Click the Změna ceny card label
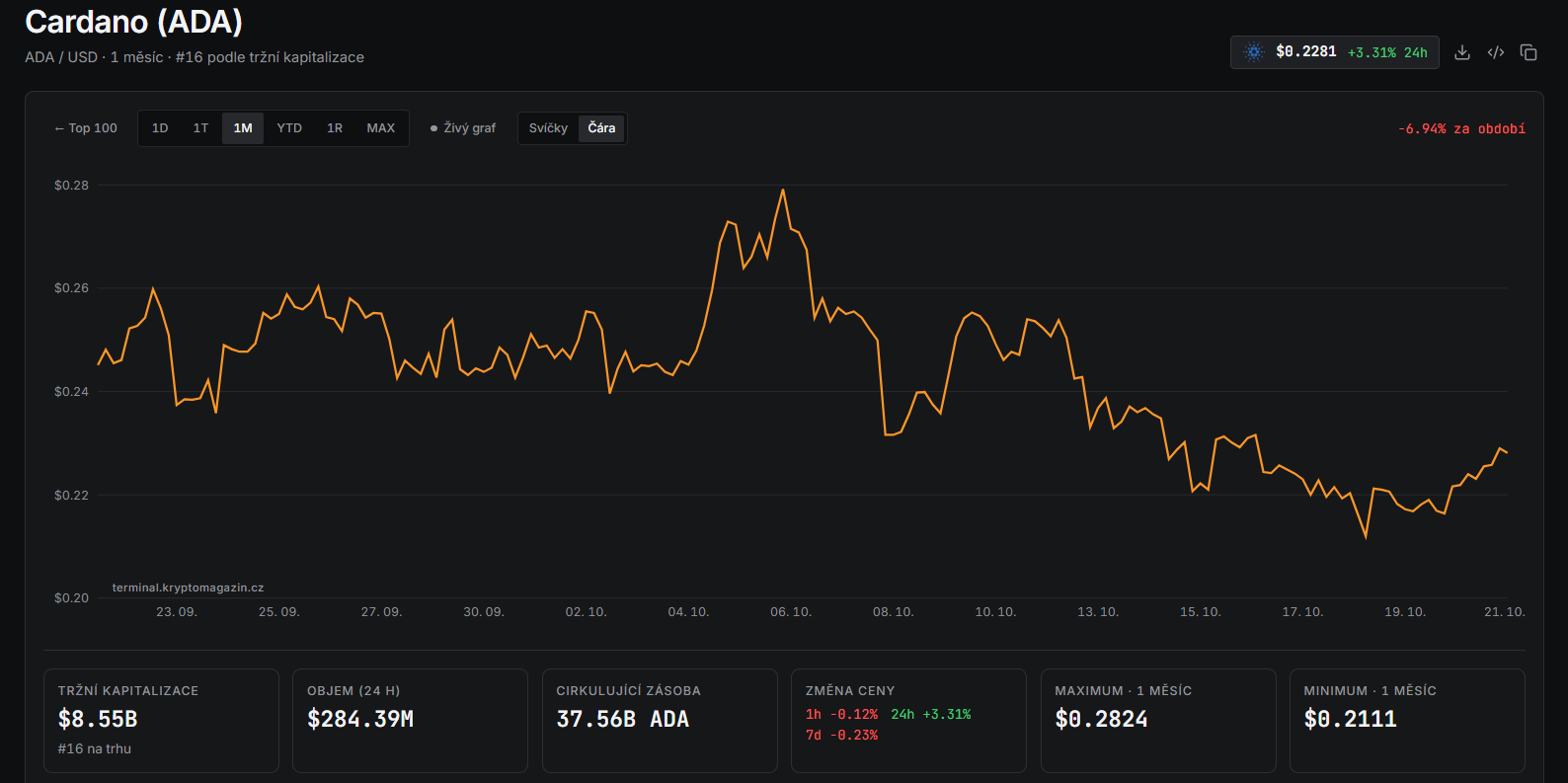Viewport: 1568px width, 783px height. (x=850, y=691)
